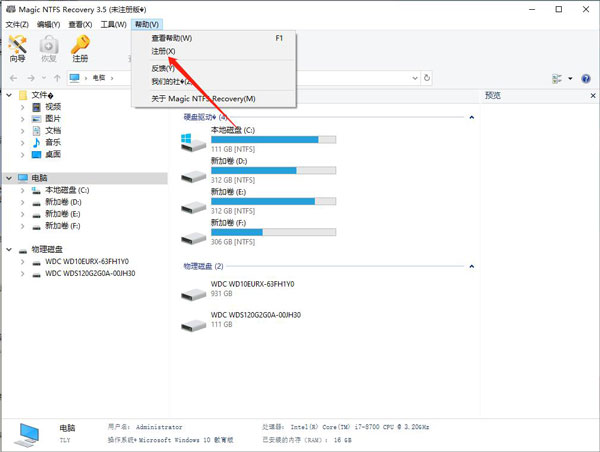Click the 新加卷 (F:) drive icon
The image size is (600, 452).
193,238
